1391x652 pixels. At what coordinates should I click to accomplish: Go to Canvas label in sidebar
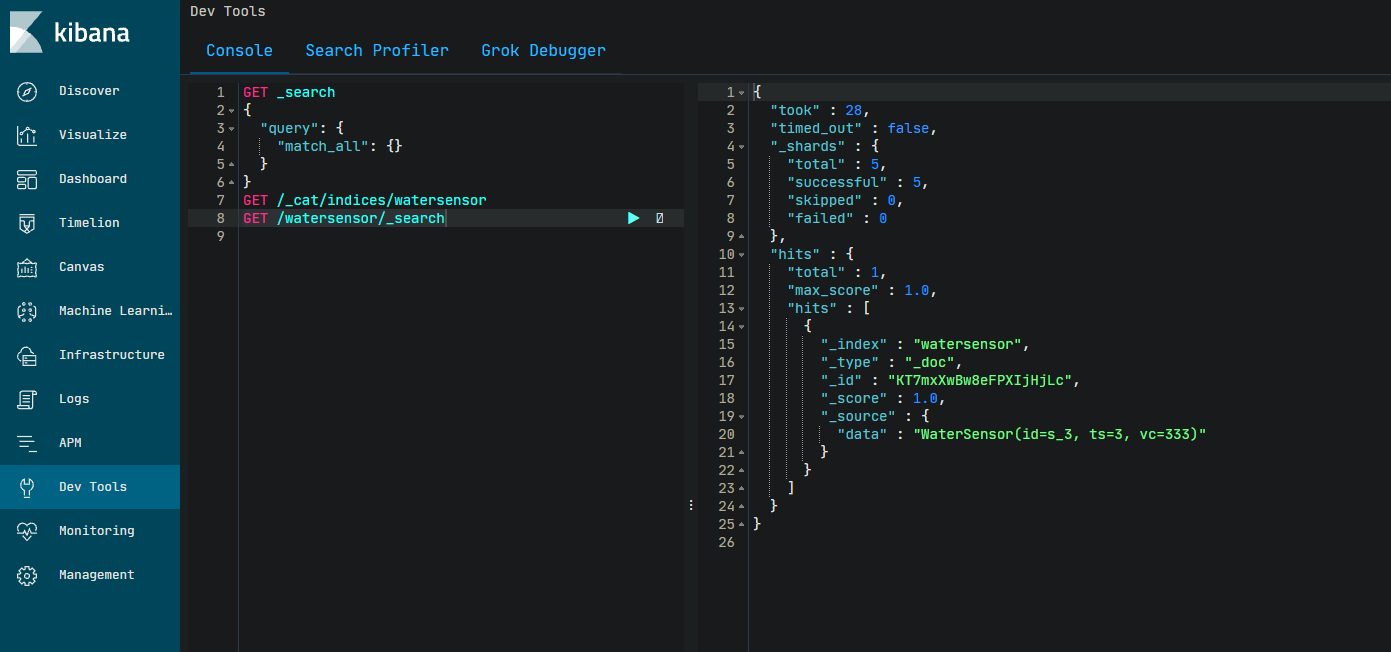pos(81,267)
